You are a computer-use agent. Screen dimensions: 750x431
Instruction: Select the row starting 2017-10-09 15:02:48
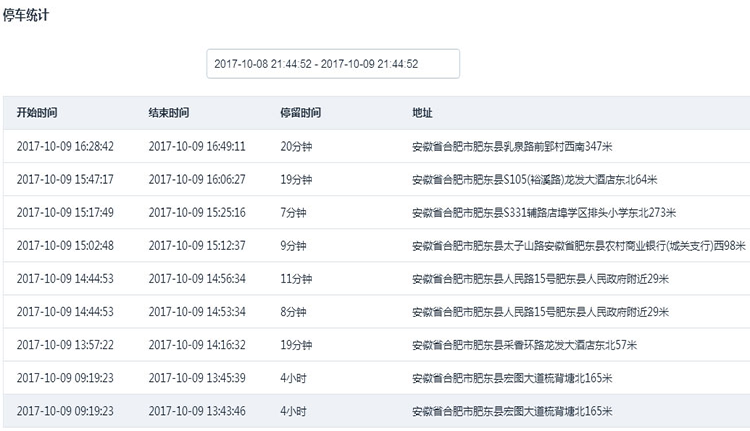[376, 245]
